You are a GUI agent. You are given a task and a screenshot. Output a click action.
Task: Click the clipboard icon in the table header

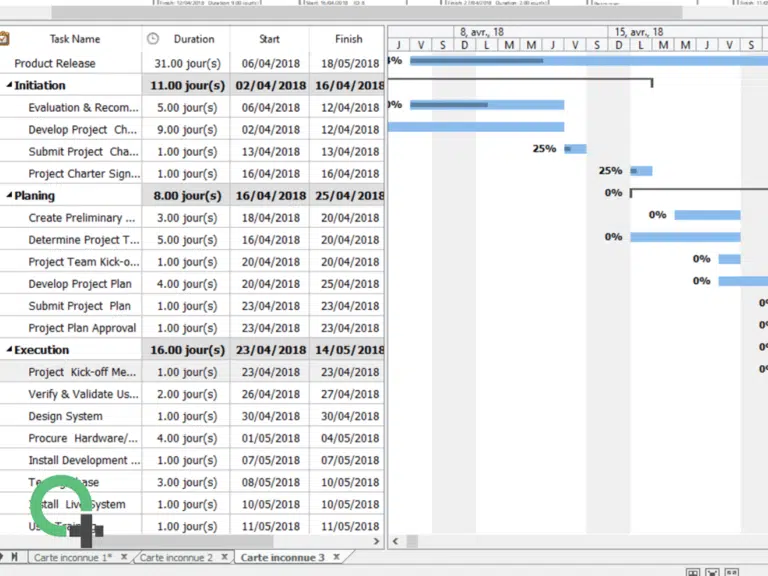point(4,39)
